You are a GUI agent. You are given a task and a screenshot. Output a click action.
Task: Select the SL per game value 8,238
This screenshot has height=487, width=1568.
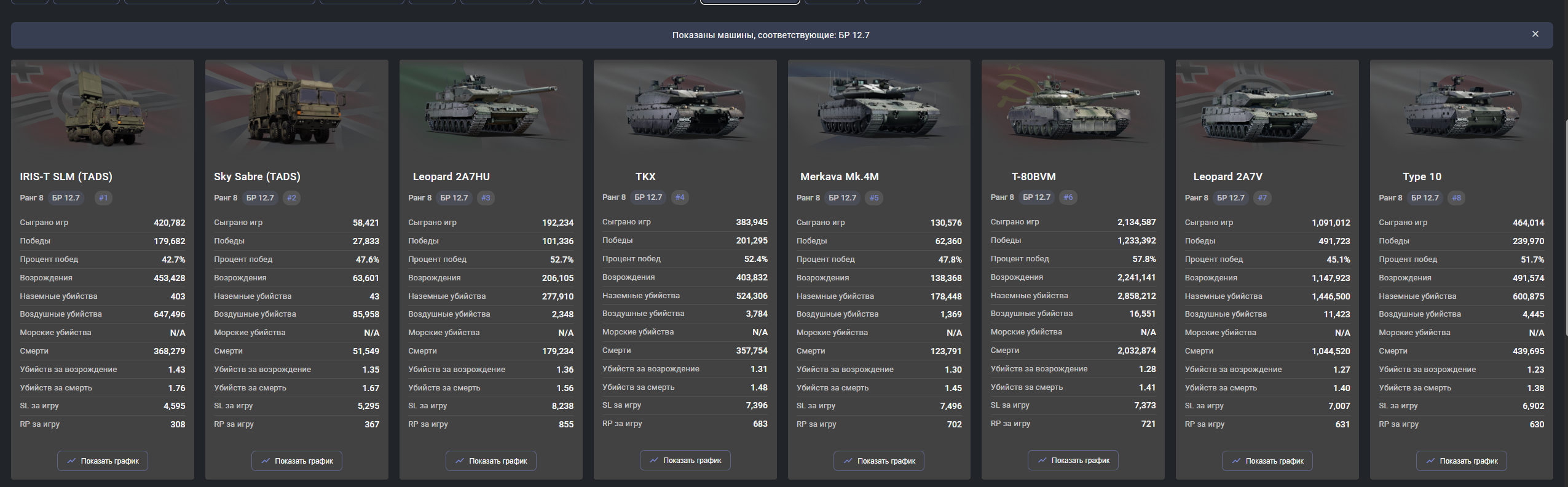(562, 406)
